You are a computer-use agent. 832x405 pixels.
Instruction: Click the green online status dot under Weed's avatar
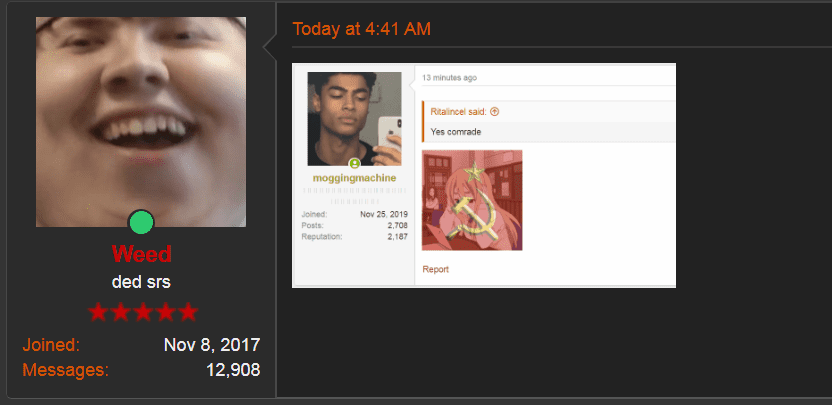pyautogui.click(x=141, y=222)
